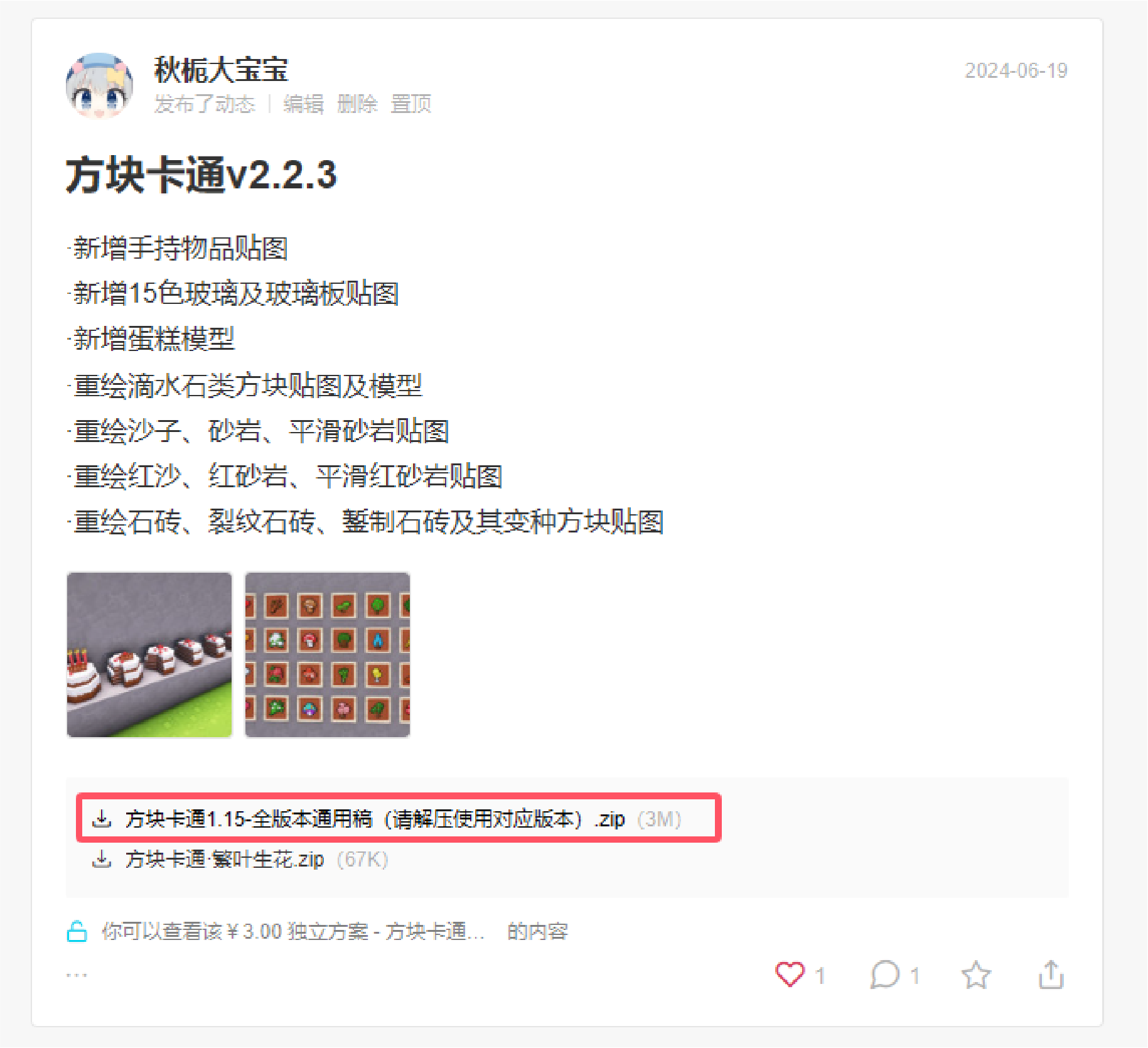Click the 2024-06-19 post date

click(x=1016, y=70)
